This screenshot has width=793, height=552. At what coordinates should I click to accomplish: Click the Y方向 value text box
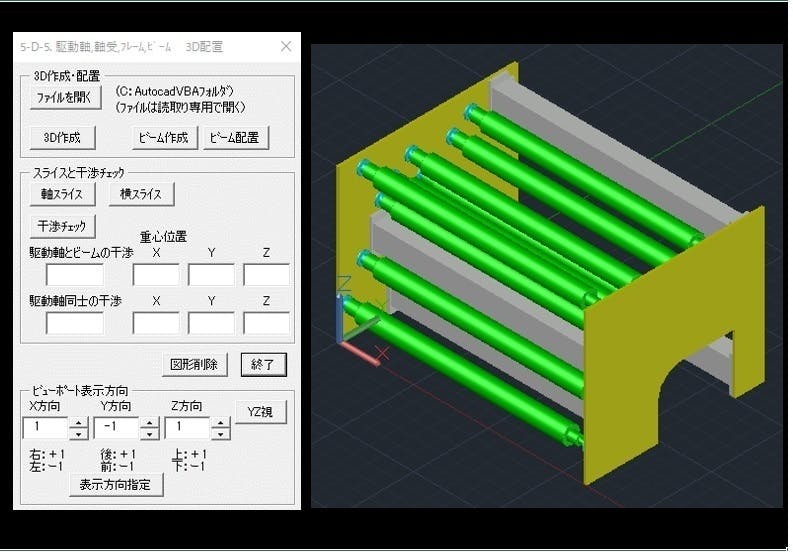point(115,428)
